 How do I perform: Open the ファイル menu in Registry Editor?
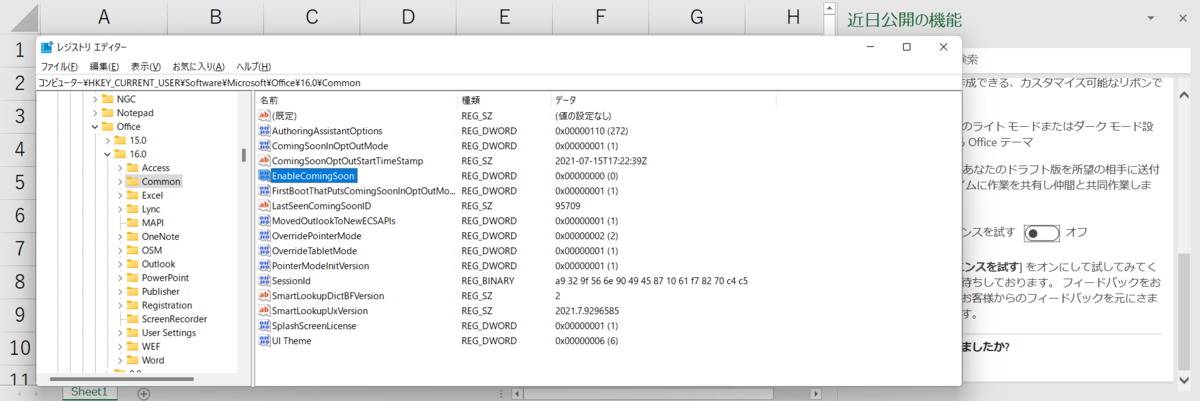pyautogui.click(x=59, y=66)
